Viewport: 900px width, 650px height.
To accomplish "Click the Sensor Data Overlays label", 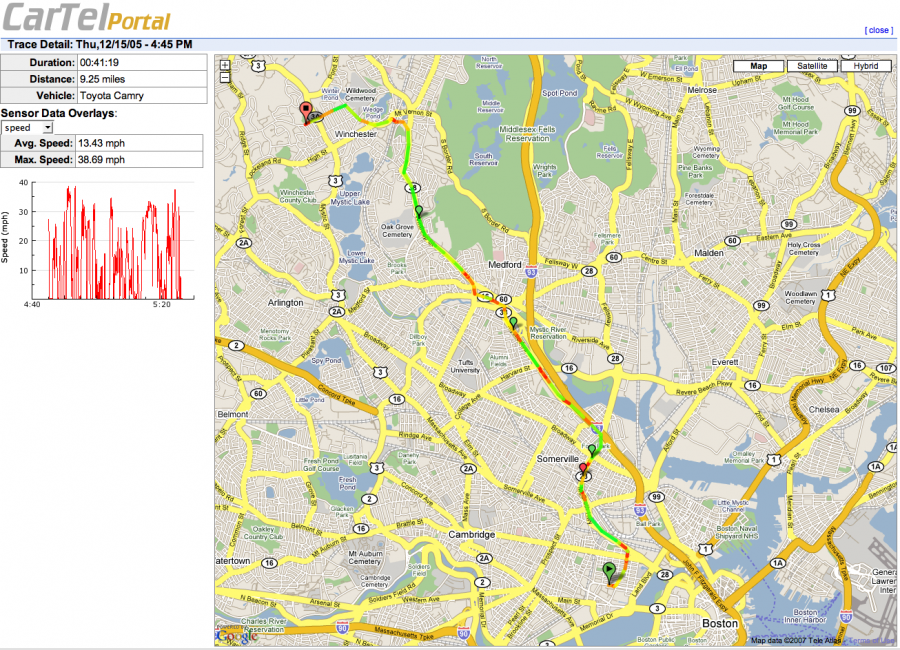I will coord(59,113).
